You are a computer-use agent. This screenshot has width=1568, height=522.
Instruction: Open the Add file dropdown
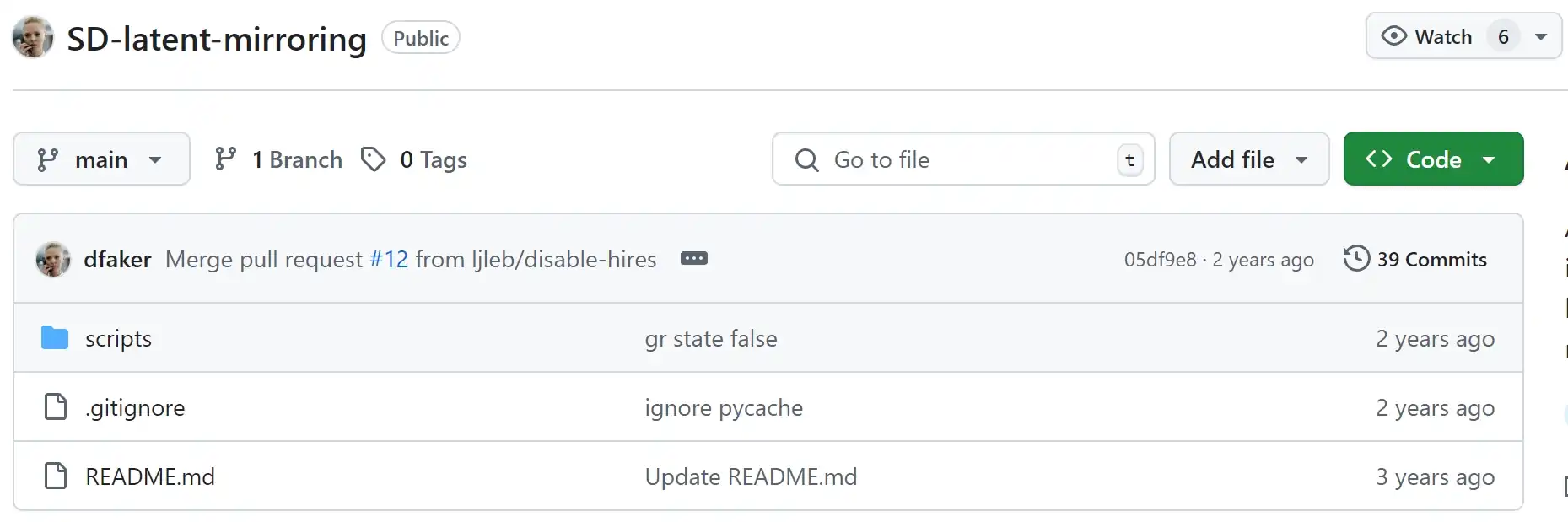coord(1249,159)
